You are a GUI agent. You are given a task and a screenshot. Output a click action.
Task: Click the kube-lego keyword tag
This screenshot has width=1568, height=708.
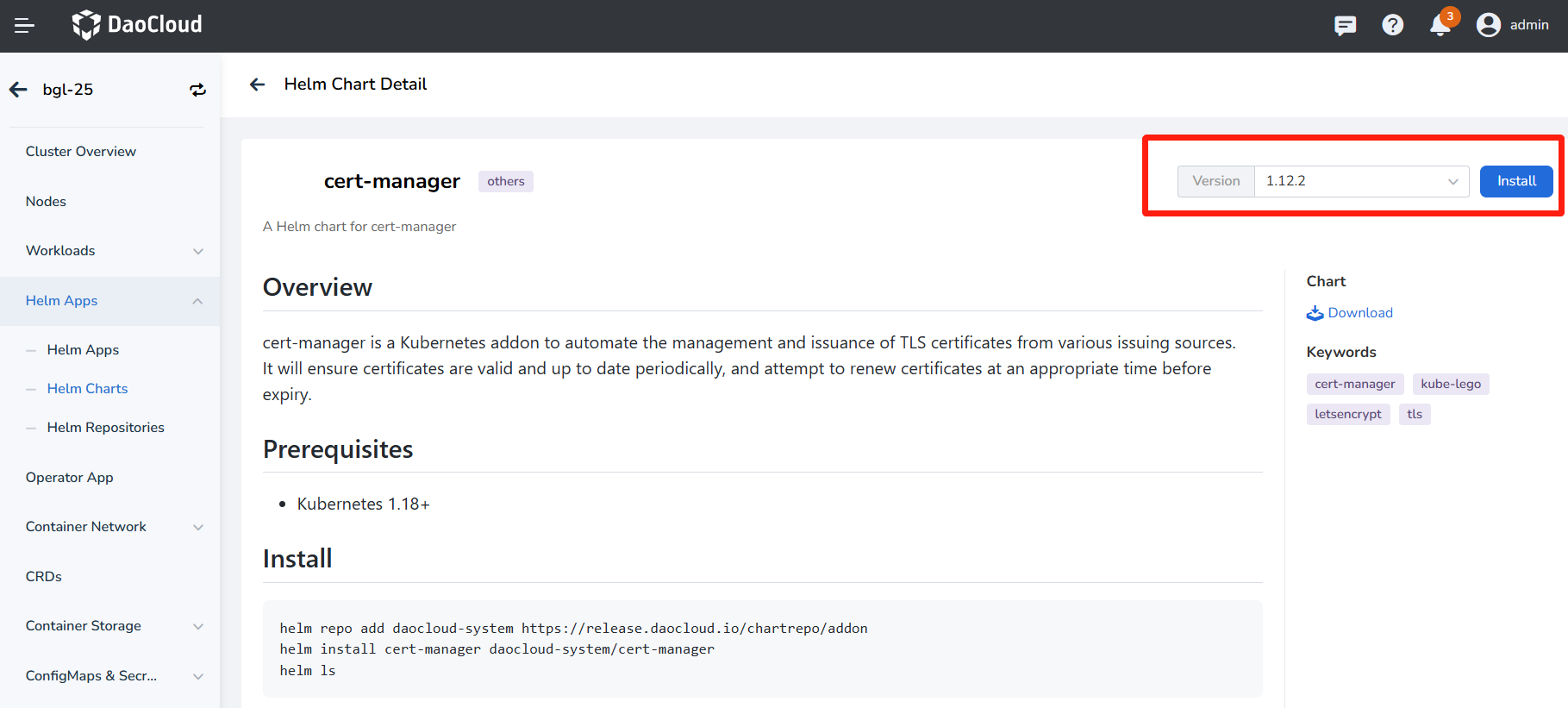1450,385
